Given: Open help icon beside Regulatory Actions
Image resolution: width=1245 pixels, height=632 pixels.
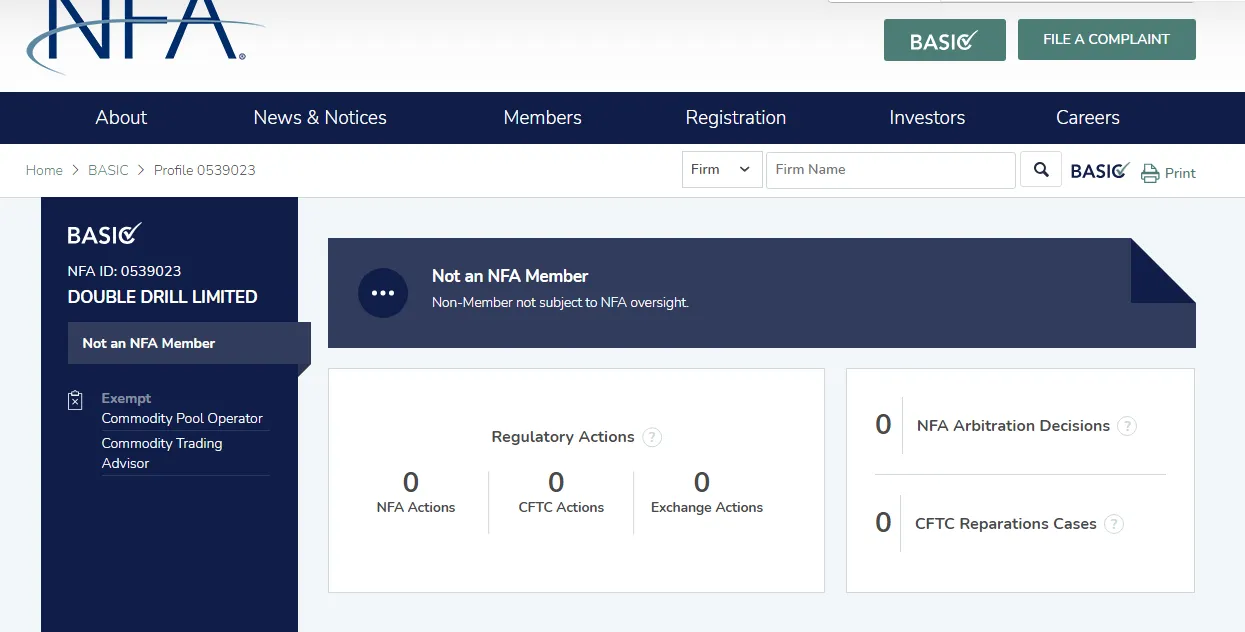Looking at the screenshot, I should 652,437.
